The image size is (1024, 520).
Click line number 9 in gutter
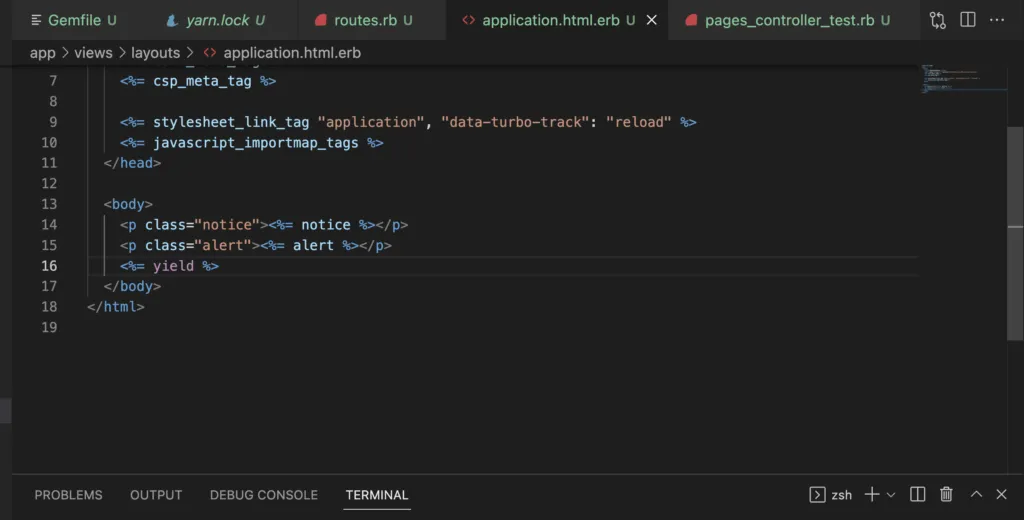pos(53,122)
